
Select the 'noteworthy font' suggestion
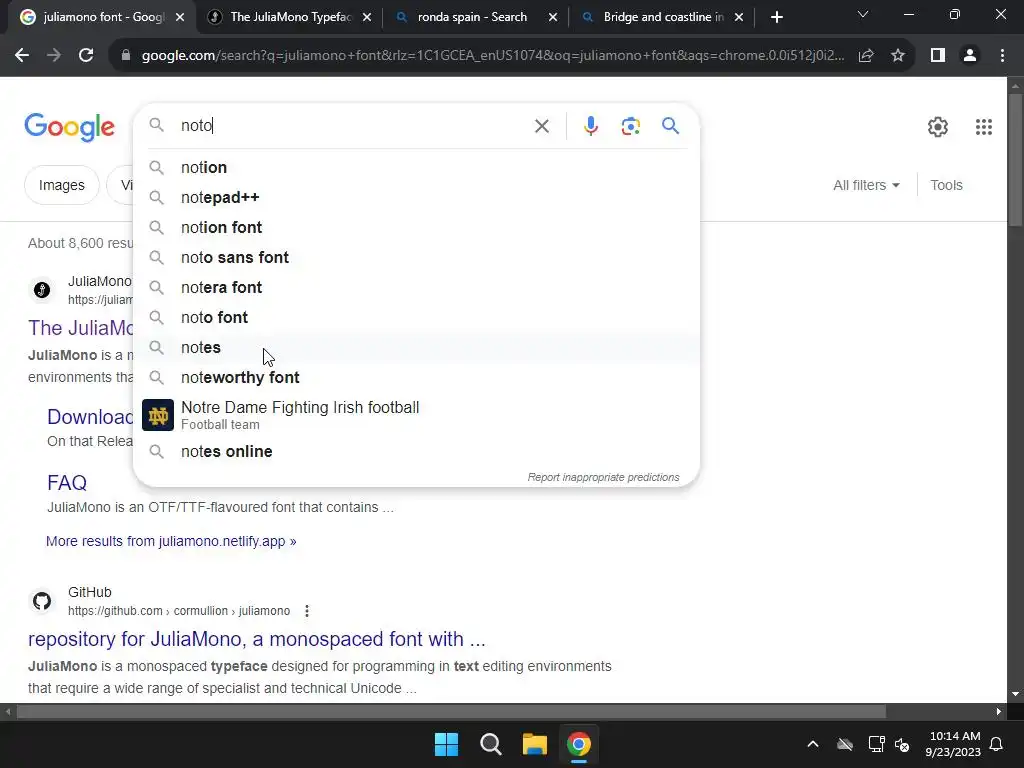pyautogui.click(x=417, y=378)
